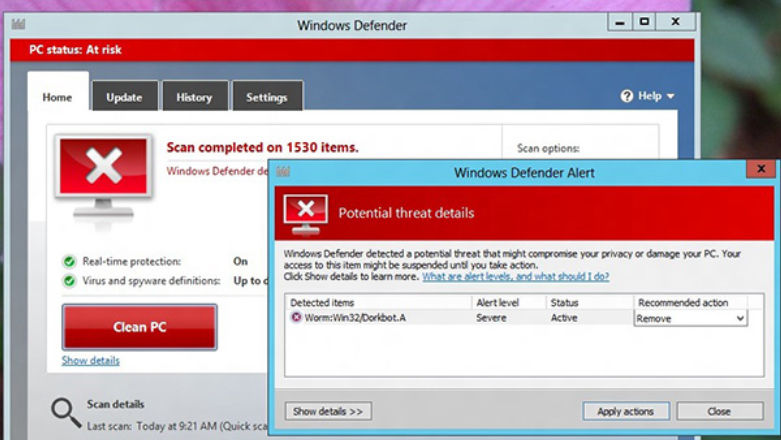The width and height of the screenshot is (781, 440).
Task: Click the Close button in alert dialog
Action: coord(719,411)
